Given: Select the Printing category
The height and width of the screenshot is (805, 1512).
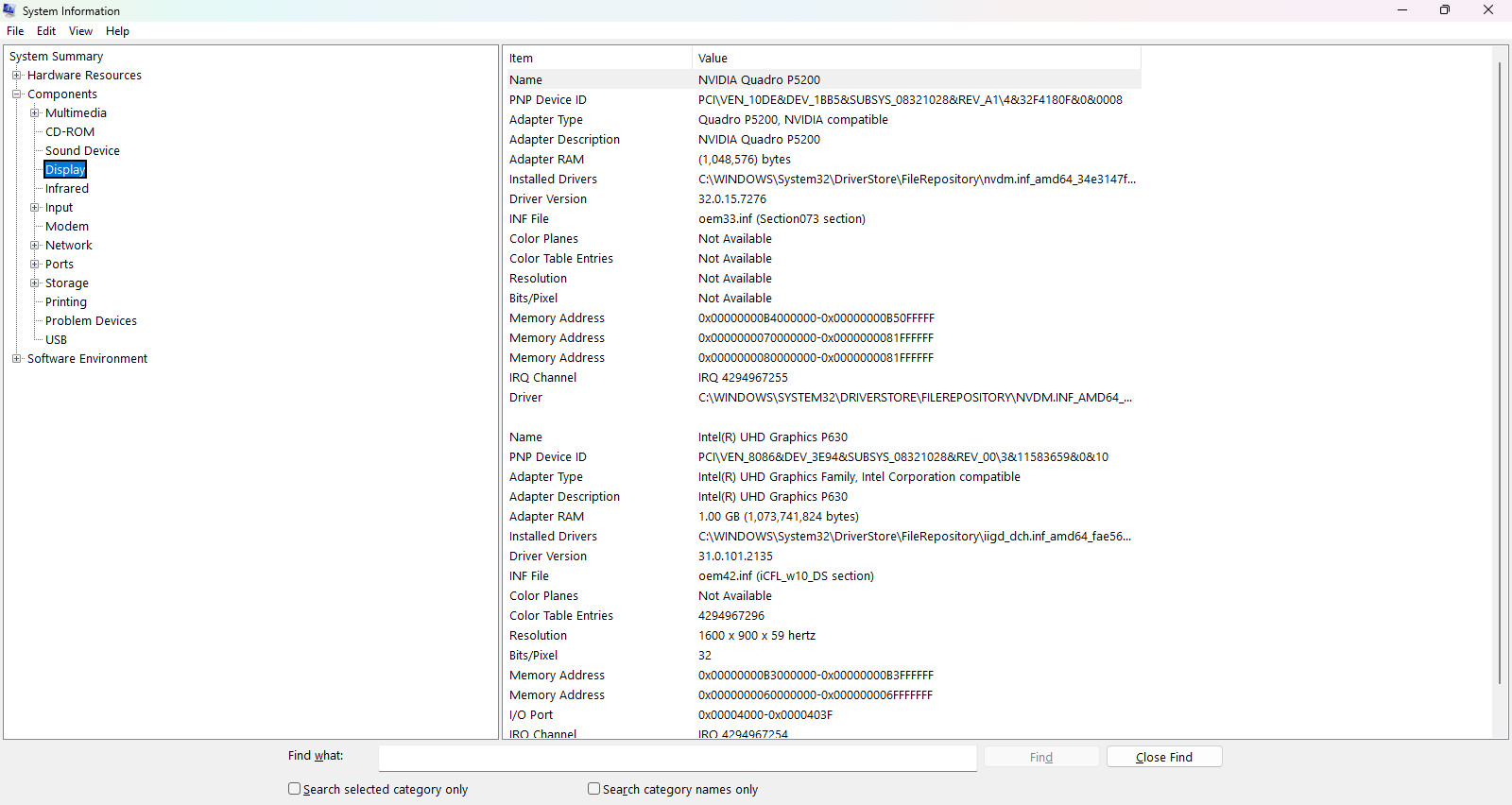Looking at the screenshot, I should (x=65, y=302).
